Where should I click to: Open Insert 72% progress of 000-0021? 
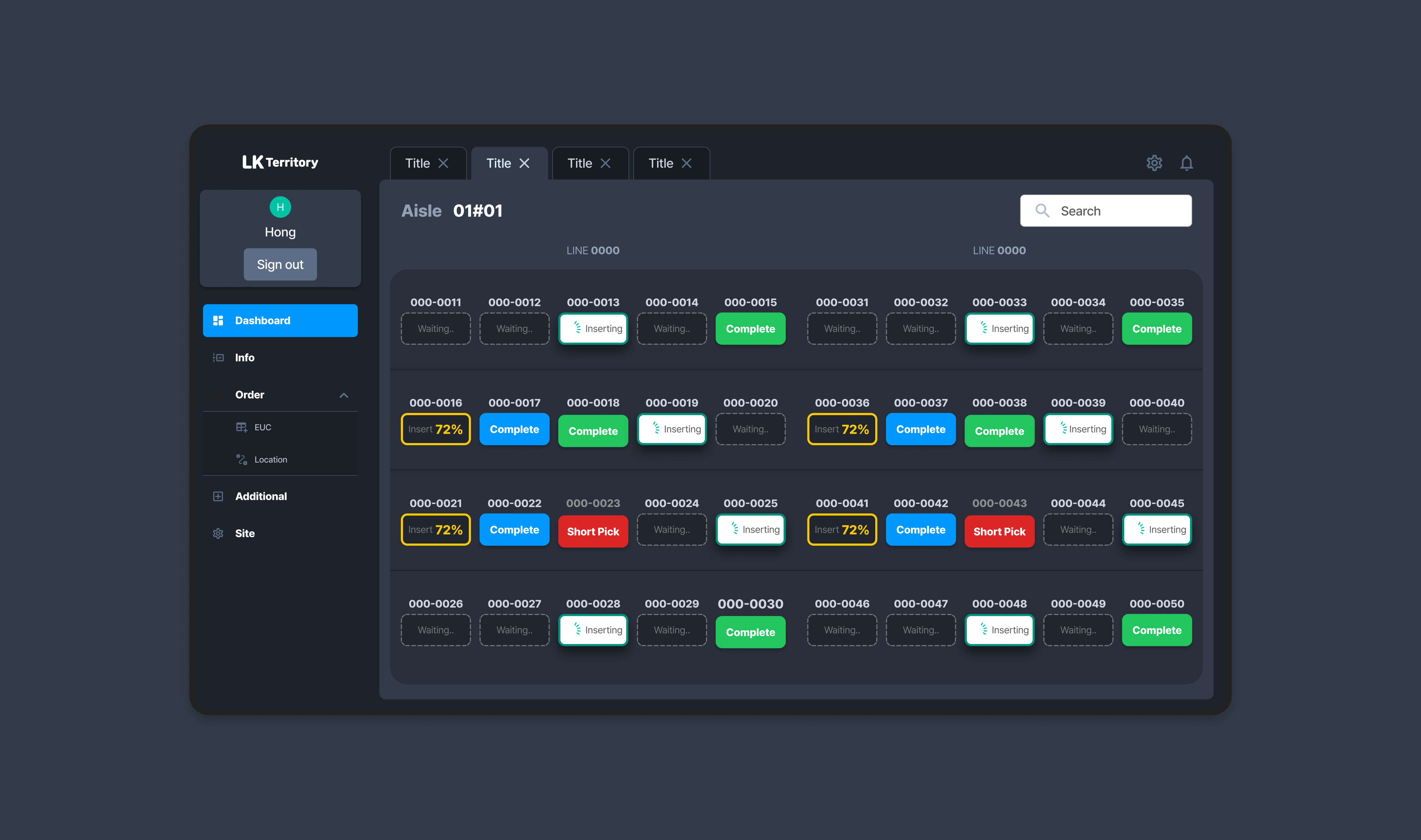(435, 530)
